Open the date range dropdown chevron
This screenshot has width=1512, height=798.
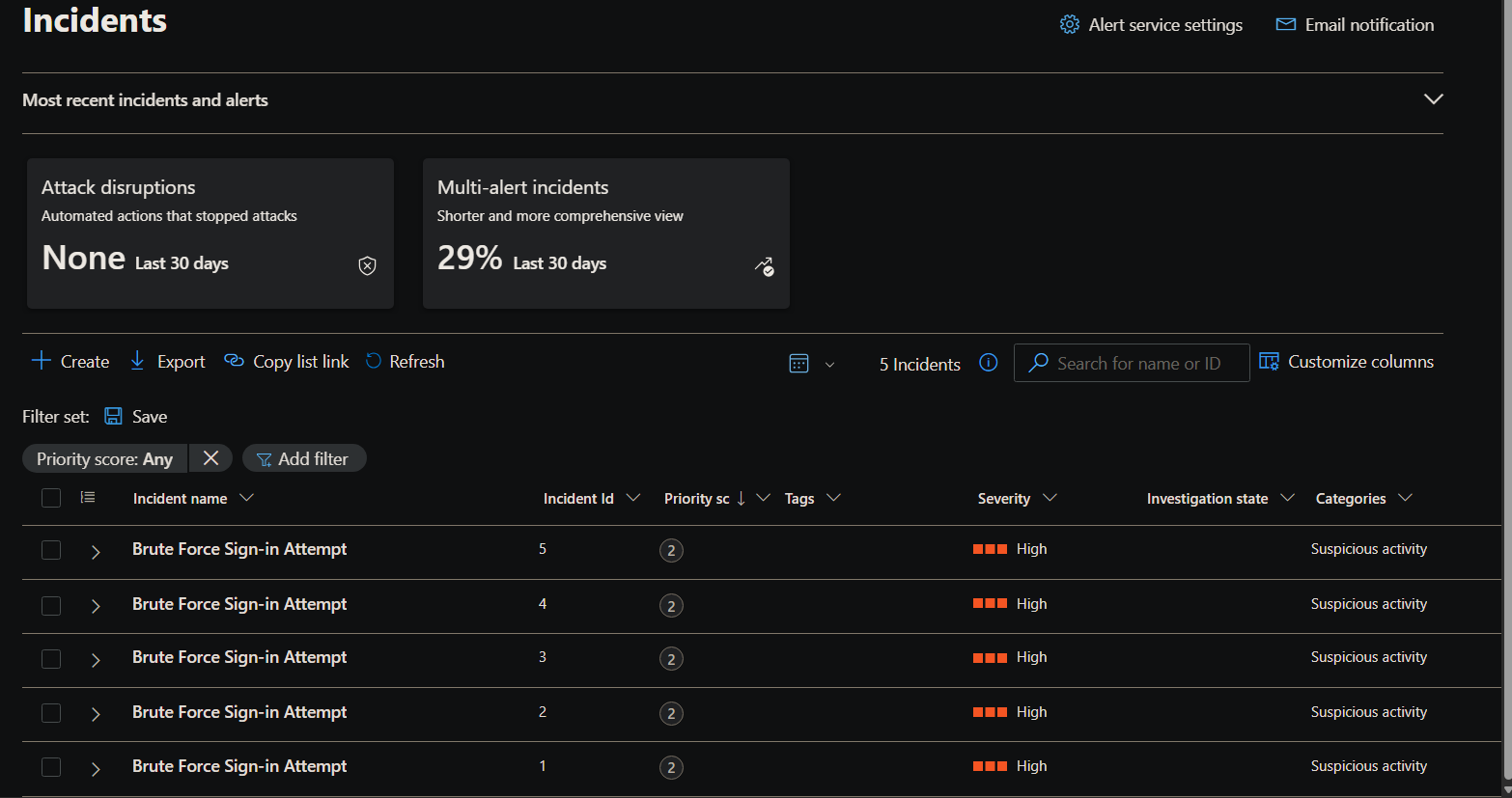pyautogui.click(x=829, y=365)
